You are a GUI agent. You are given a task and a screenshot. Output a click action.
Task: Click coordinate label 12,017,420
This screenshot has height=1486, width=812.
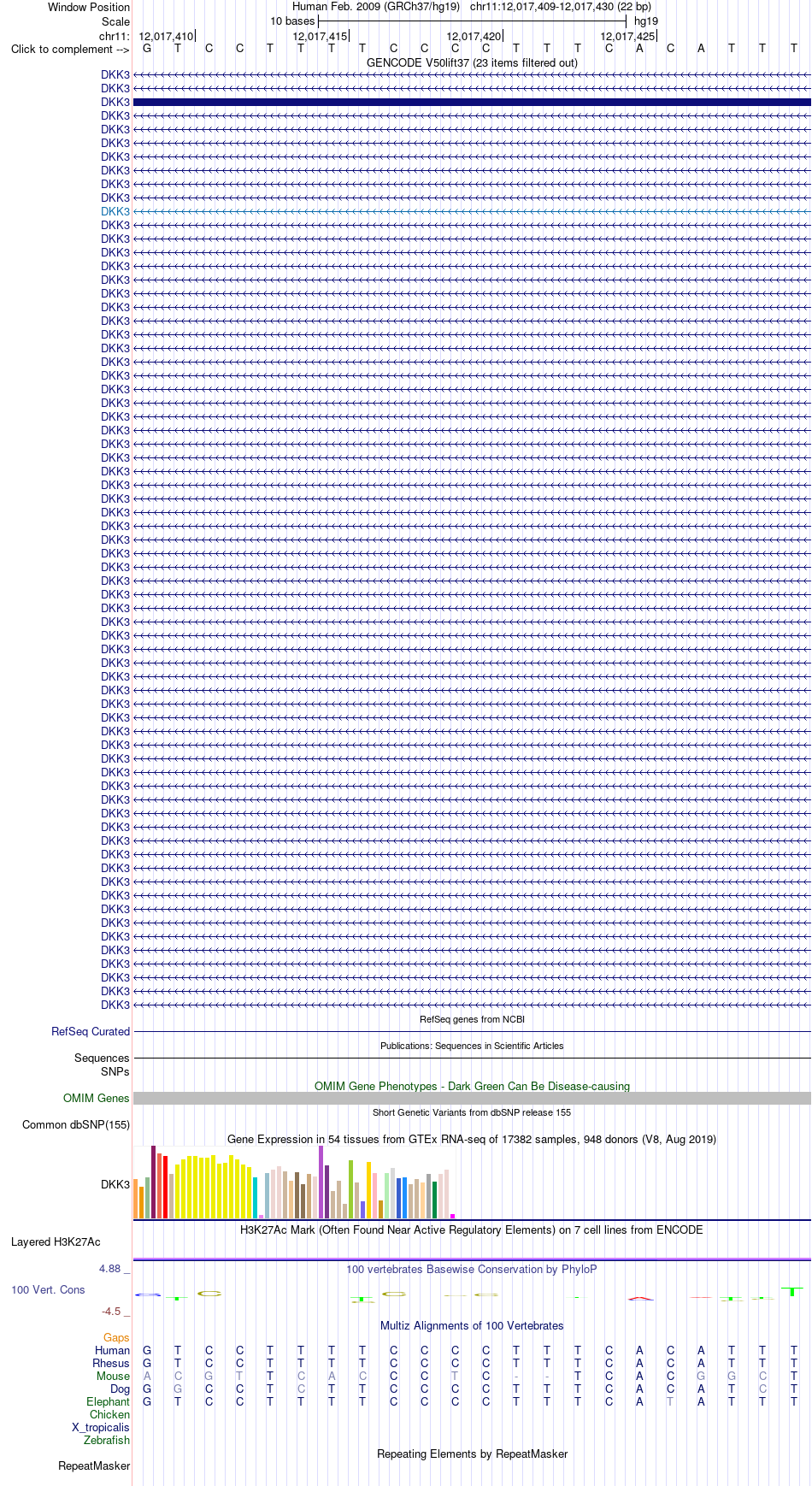pos(474,36)
